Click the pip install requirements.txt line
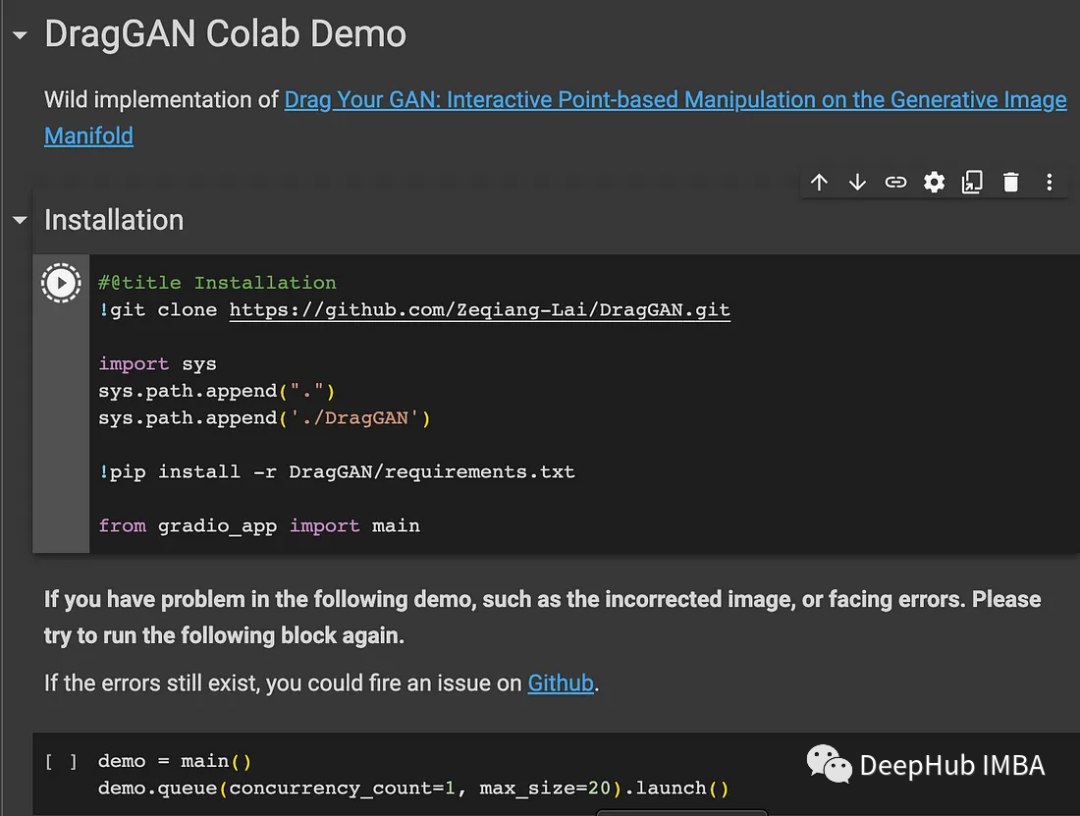 point(336,472)
